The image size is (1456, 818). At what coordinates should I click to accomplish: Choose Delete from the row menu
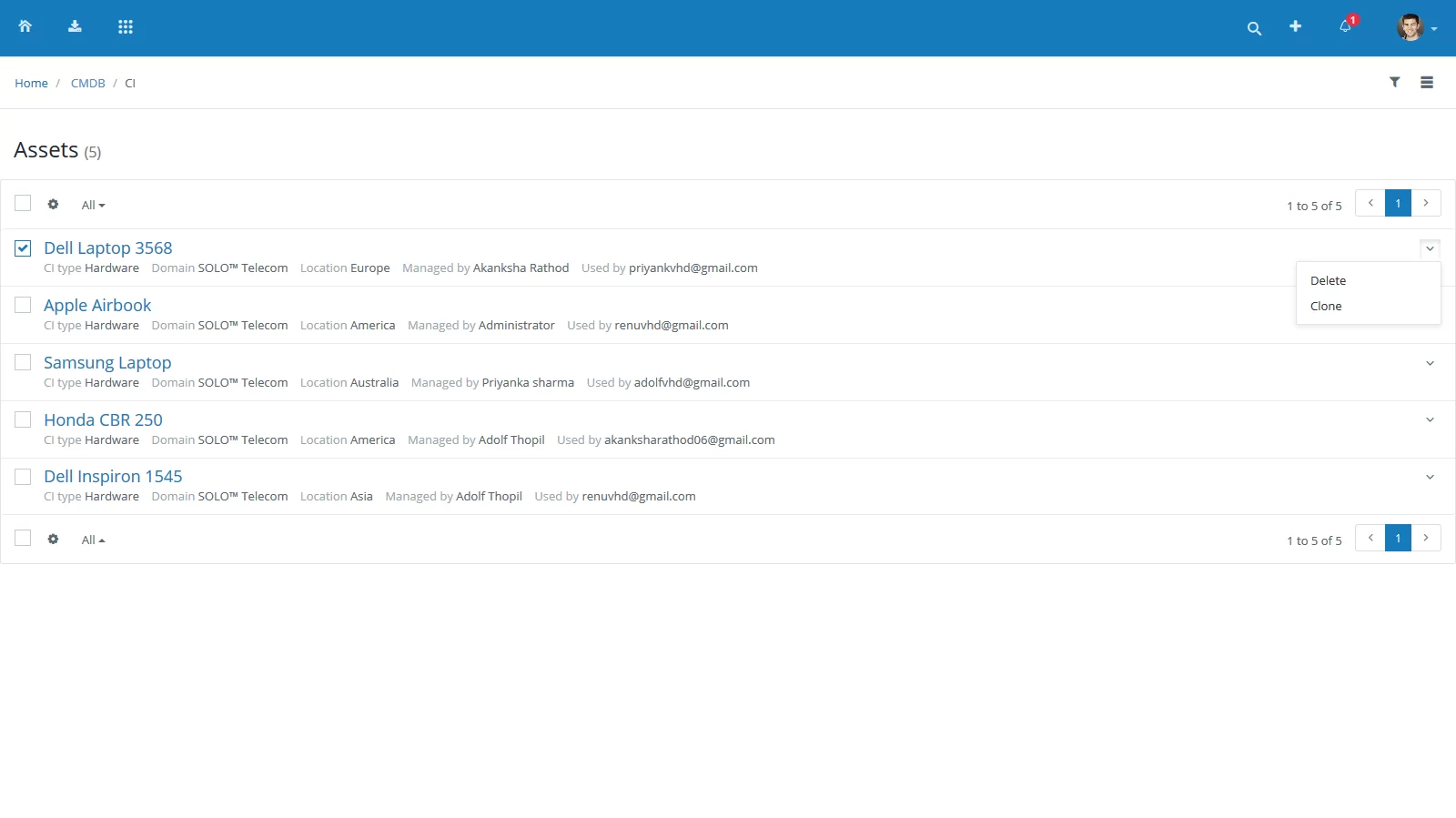point(1328,281)
